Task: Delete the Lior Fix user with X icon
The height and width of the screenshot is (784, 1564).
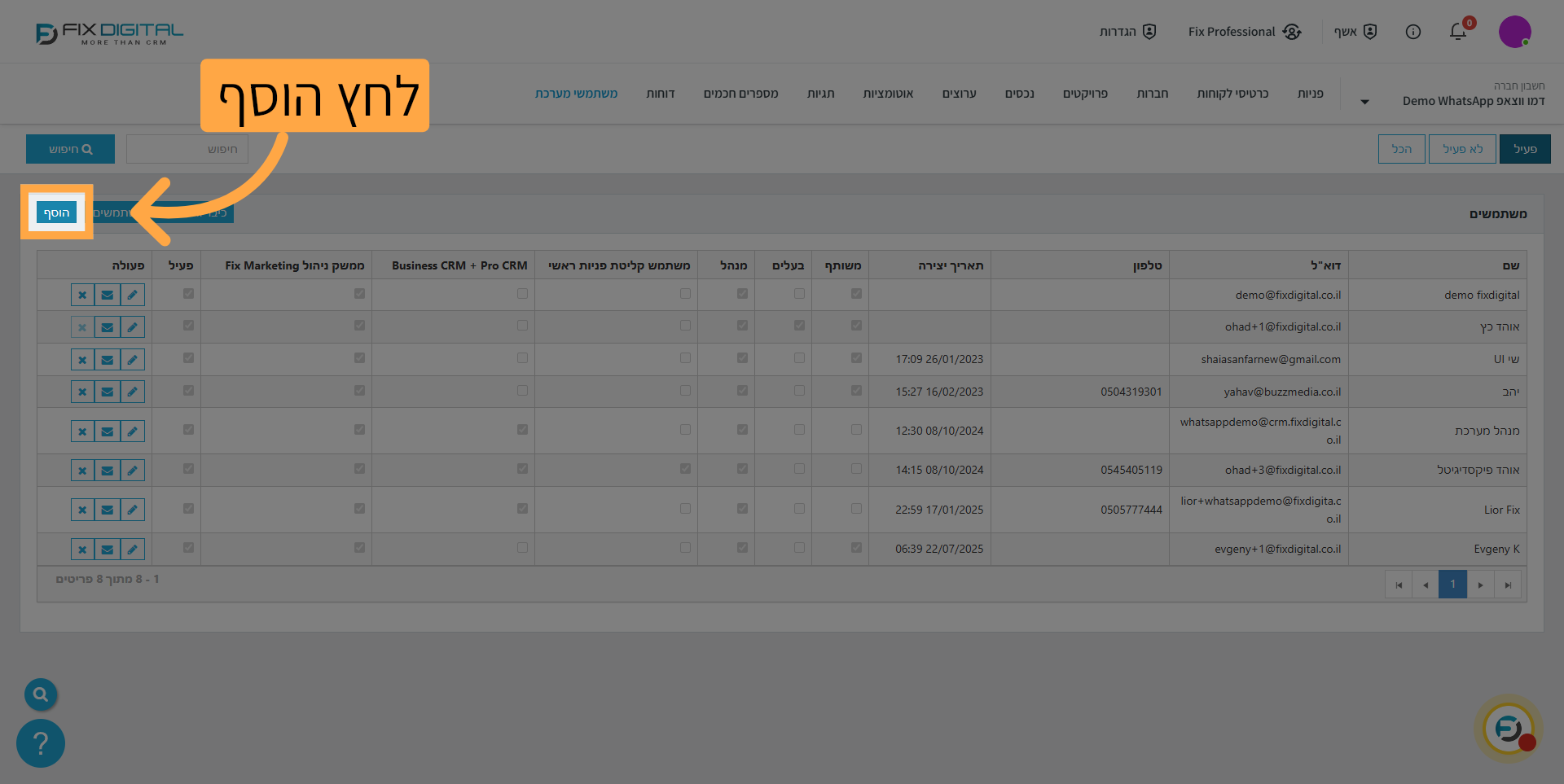Action: 82,510
